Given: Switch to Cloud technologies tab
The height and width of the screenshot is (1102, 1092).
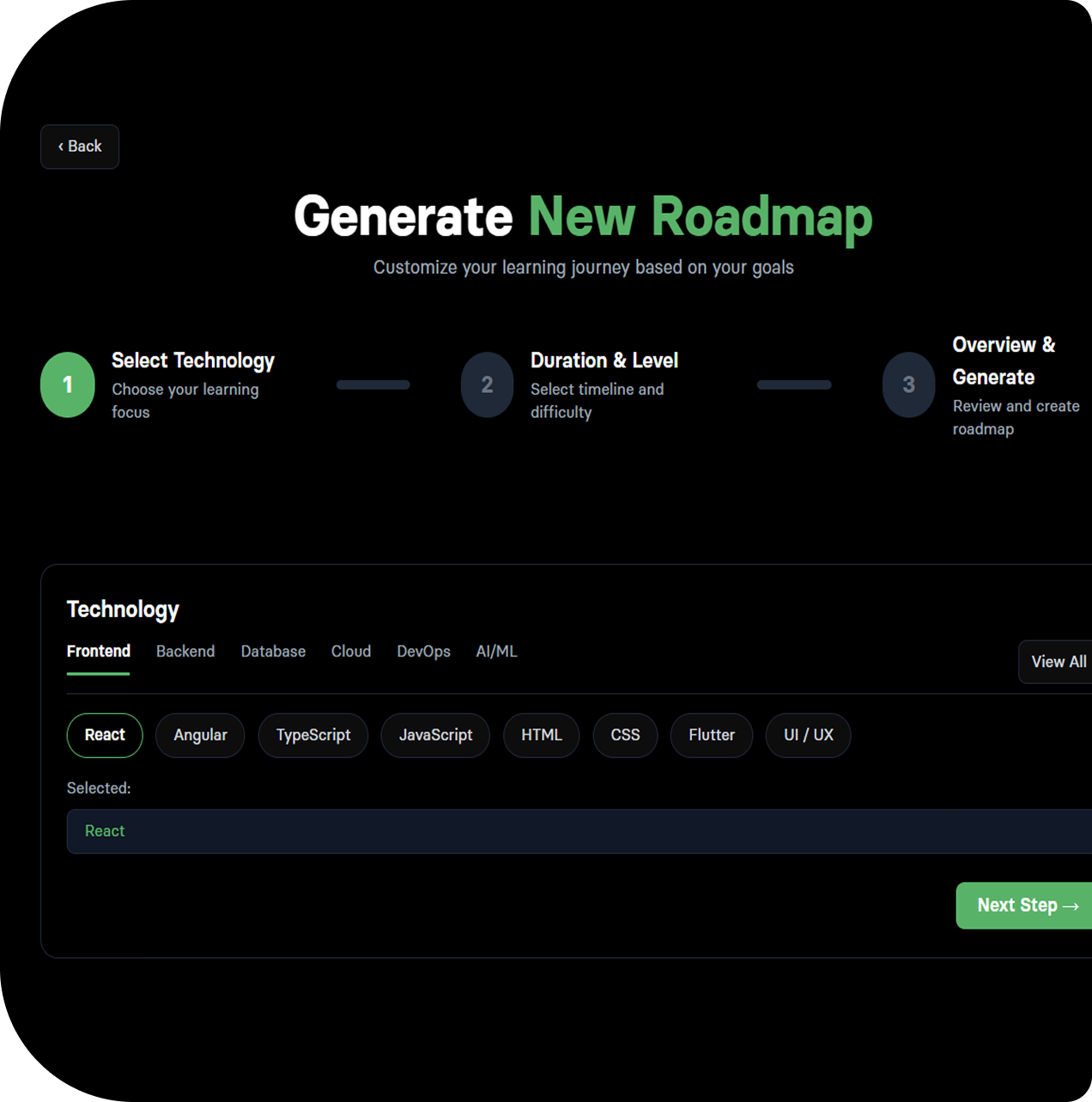Looking at the screenshot, I should pos(351,651).
